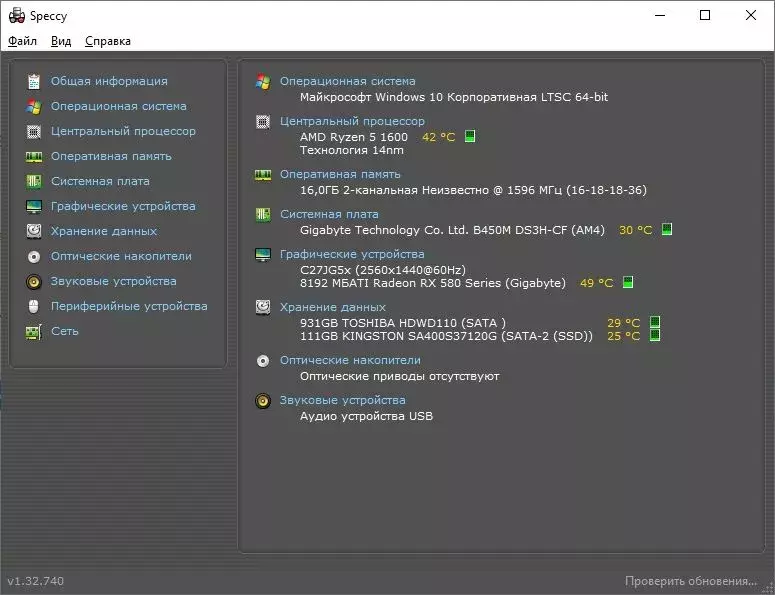This screenshot has height=595, width=775.
Task: Click the Windows flag icon in sidebar
Action: click(34, 106)
